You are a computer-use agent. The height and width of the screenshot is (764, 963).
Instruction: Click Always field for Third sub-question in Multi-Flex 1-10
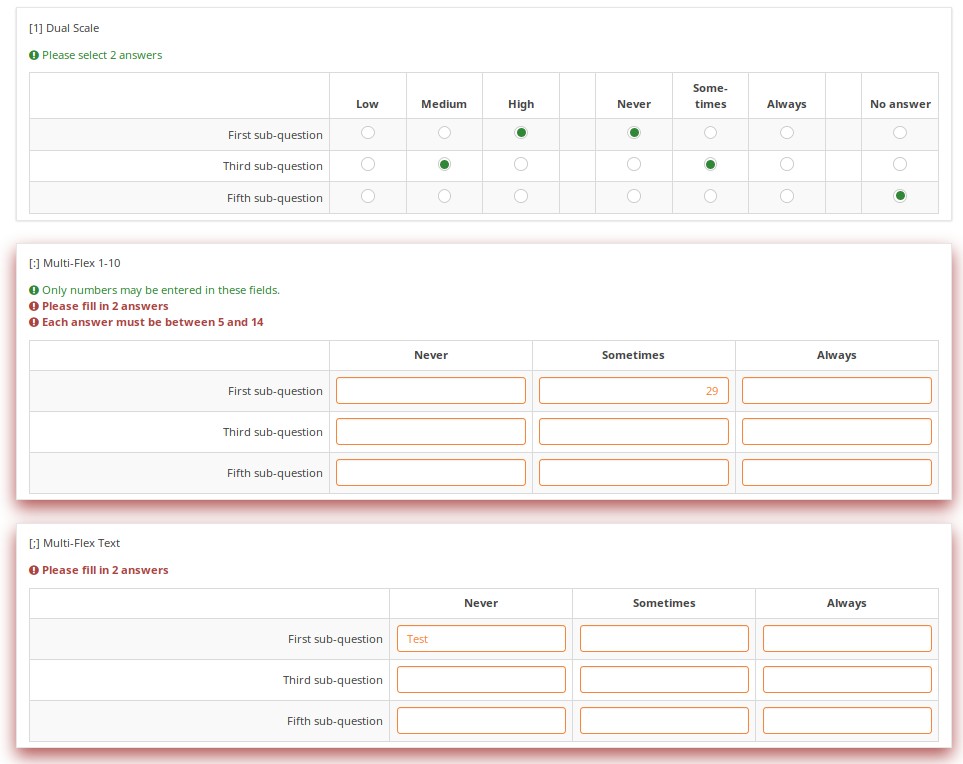(x=837, y=431)
